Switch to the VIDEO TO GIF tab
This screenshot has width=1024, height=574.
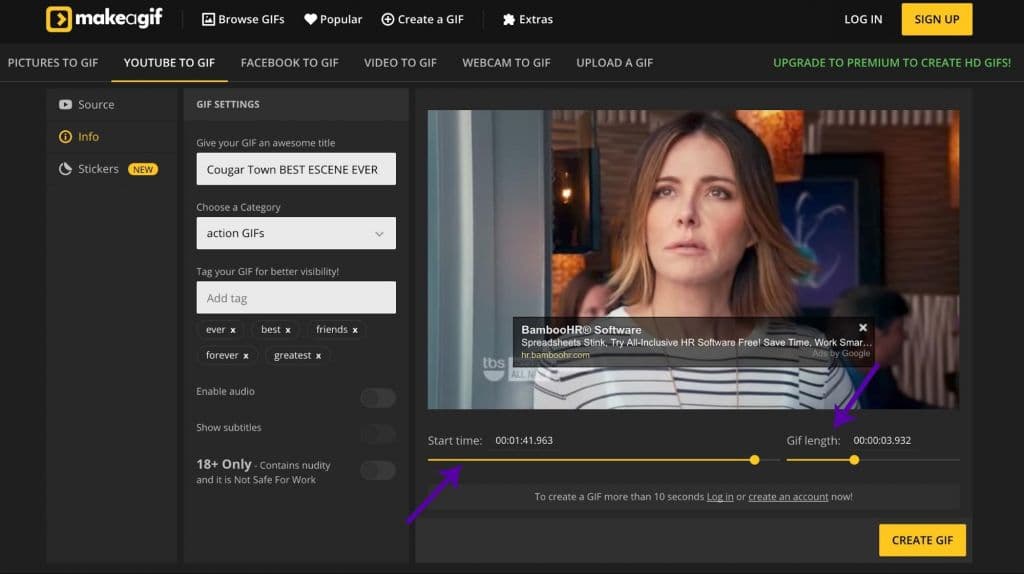click(x=400, y=63)
